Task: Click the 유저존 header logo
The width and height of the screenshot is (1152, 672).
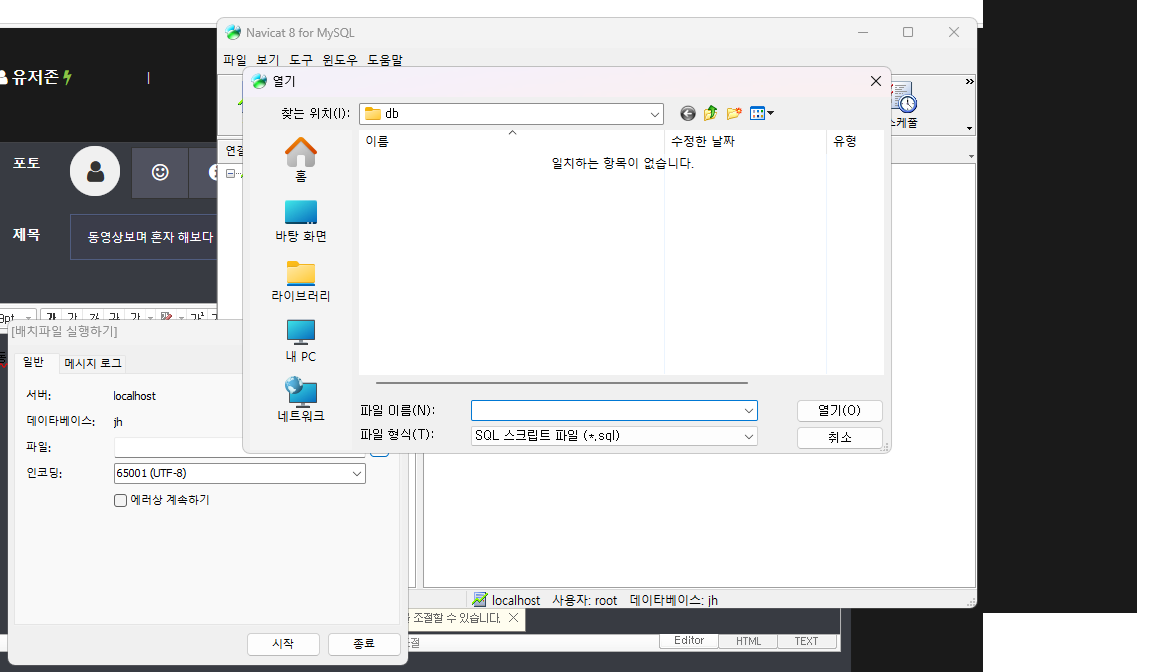Action: (x=35, y=77)
